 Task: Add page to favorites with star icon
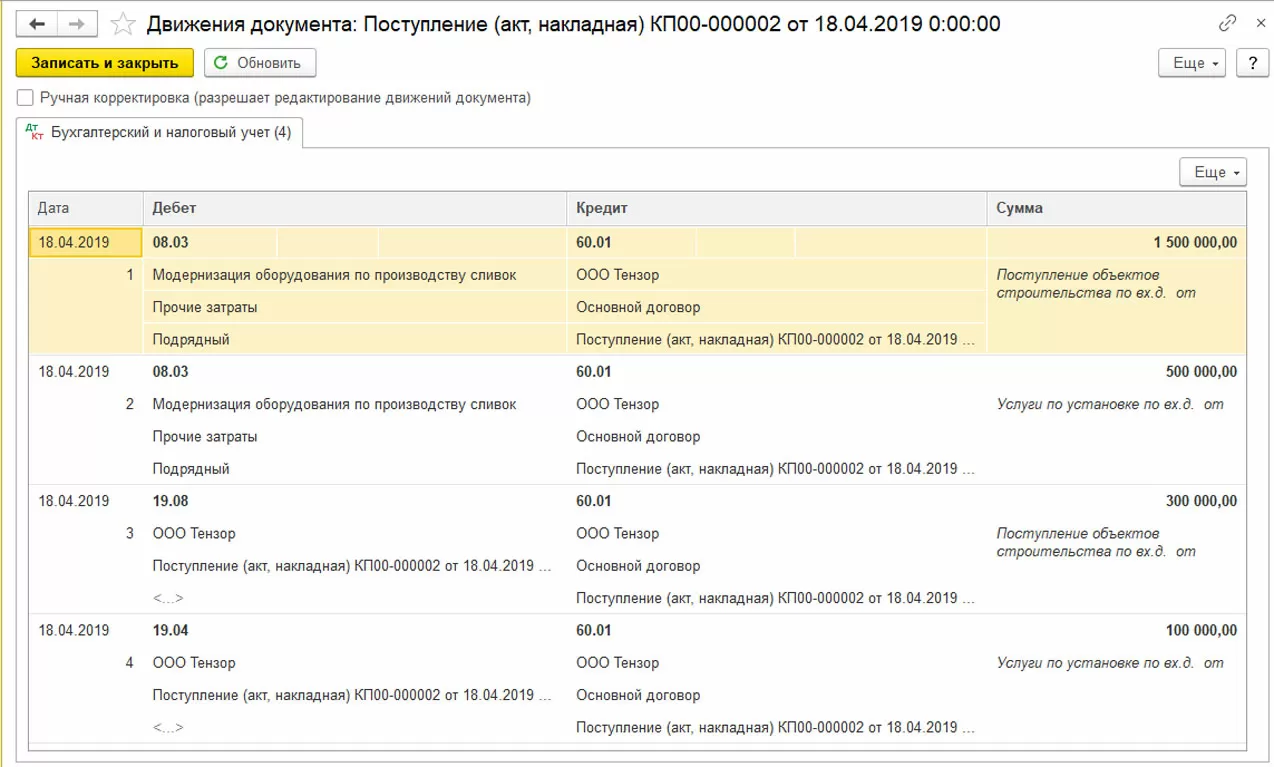point(124,23)
